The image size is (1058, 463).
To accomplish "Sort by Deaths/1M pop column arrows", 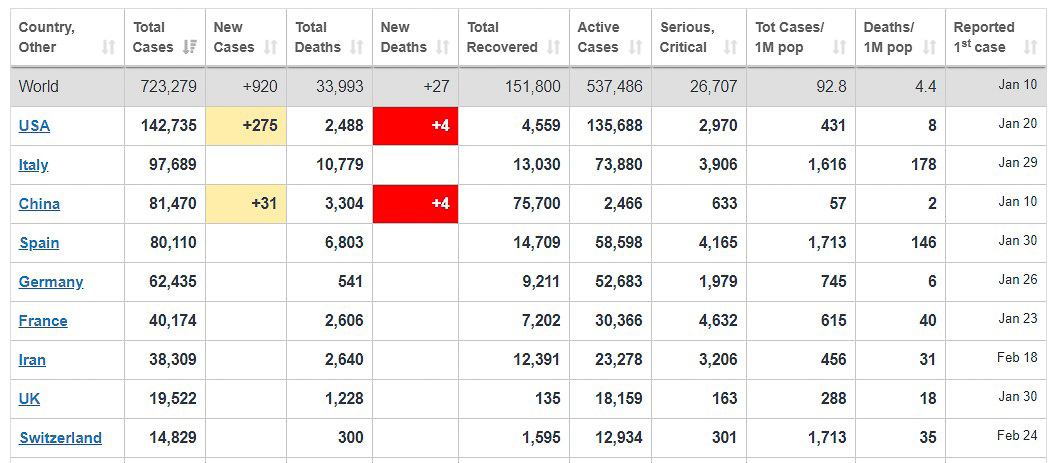I will pos(929,47).
